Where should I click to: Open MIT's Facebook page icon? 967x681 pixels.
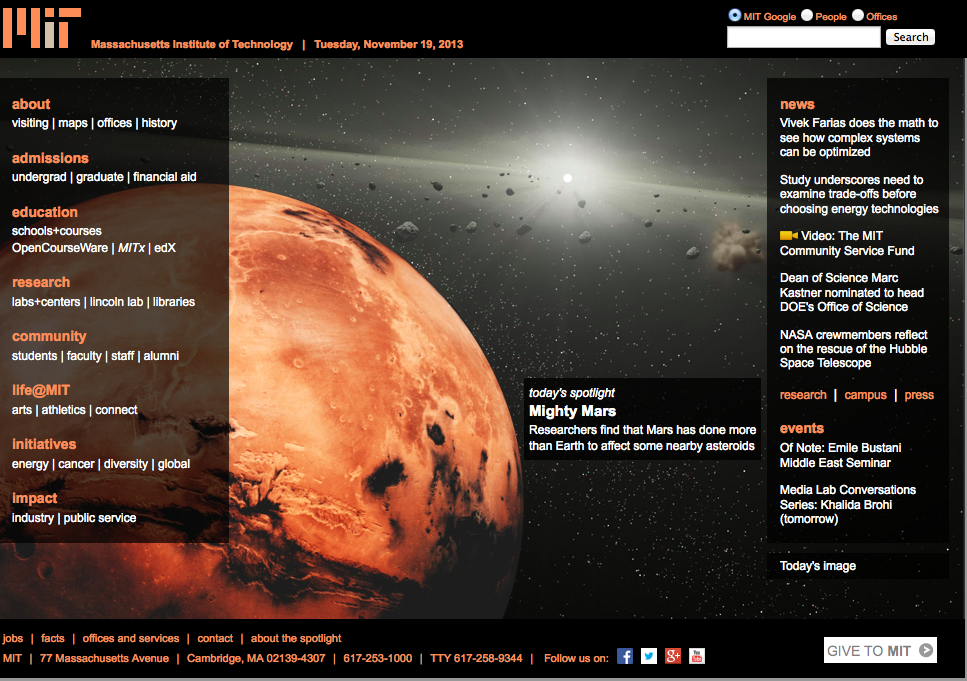(624, 656)
